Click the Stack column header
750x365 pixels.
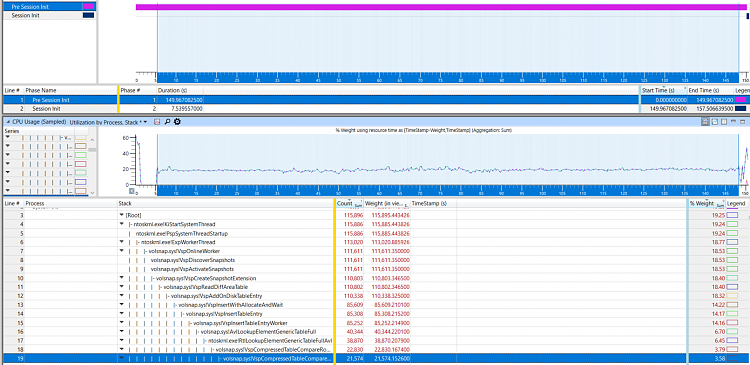[225, 204]
